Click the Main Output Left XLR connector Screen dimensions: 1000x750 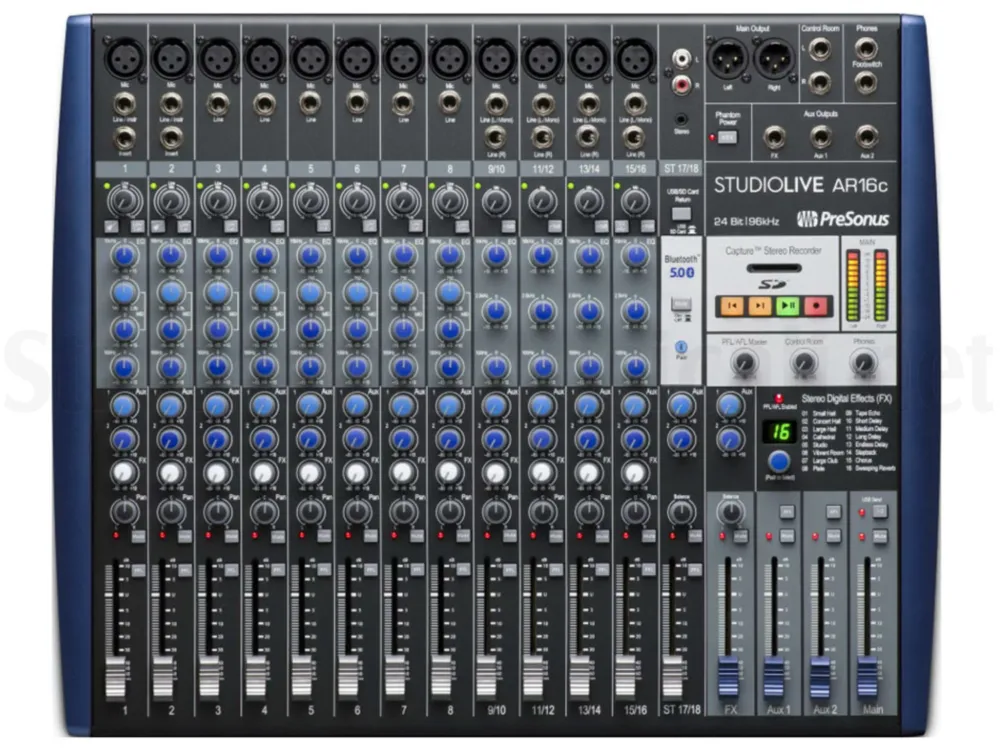click(x=728, y=59)
